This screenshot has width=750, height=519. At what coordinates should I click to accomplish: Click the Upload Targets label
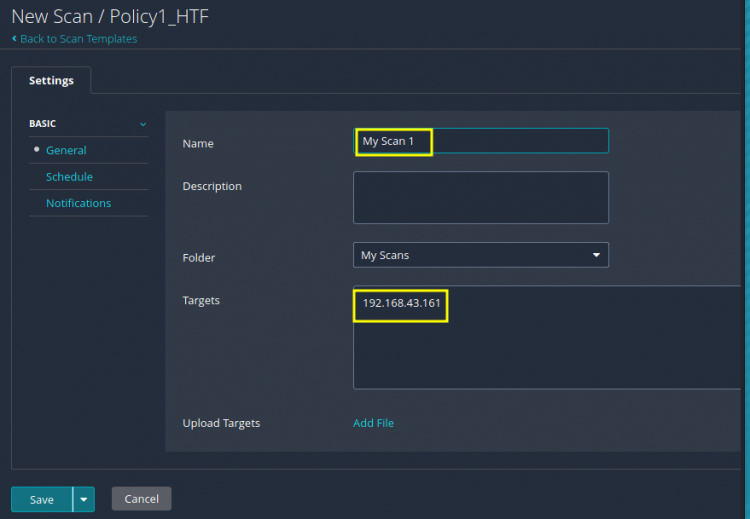[x=221, y=423]
